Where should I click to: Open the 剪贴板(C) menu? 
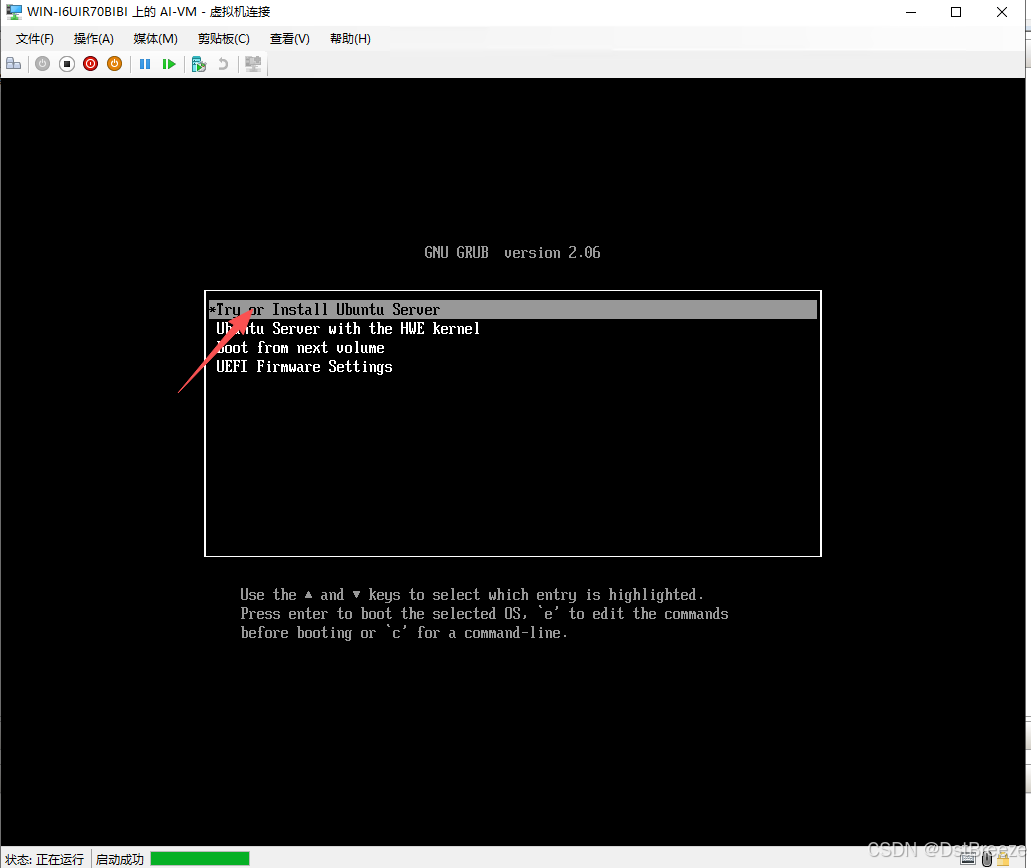click(224, 39)
